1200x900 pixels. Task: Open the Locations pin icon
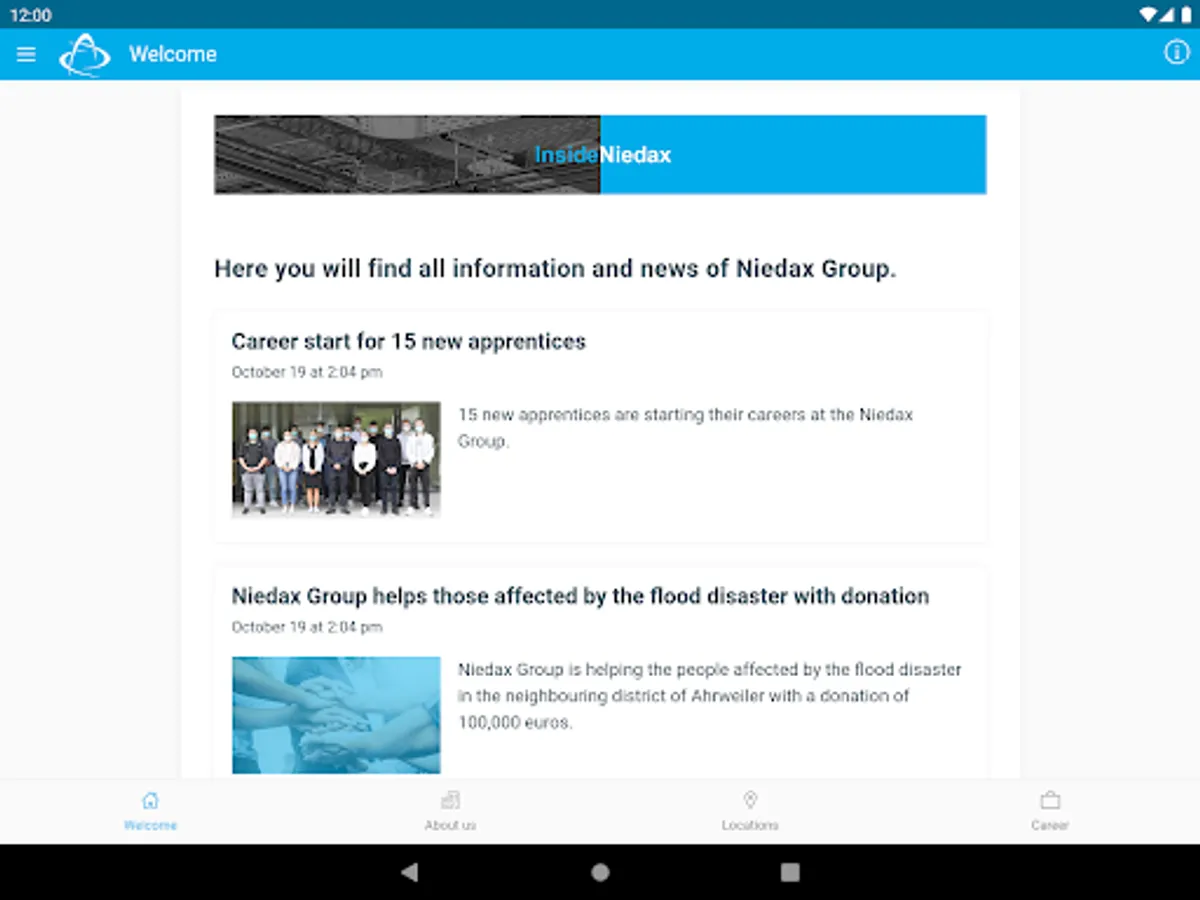750,800
